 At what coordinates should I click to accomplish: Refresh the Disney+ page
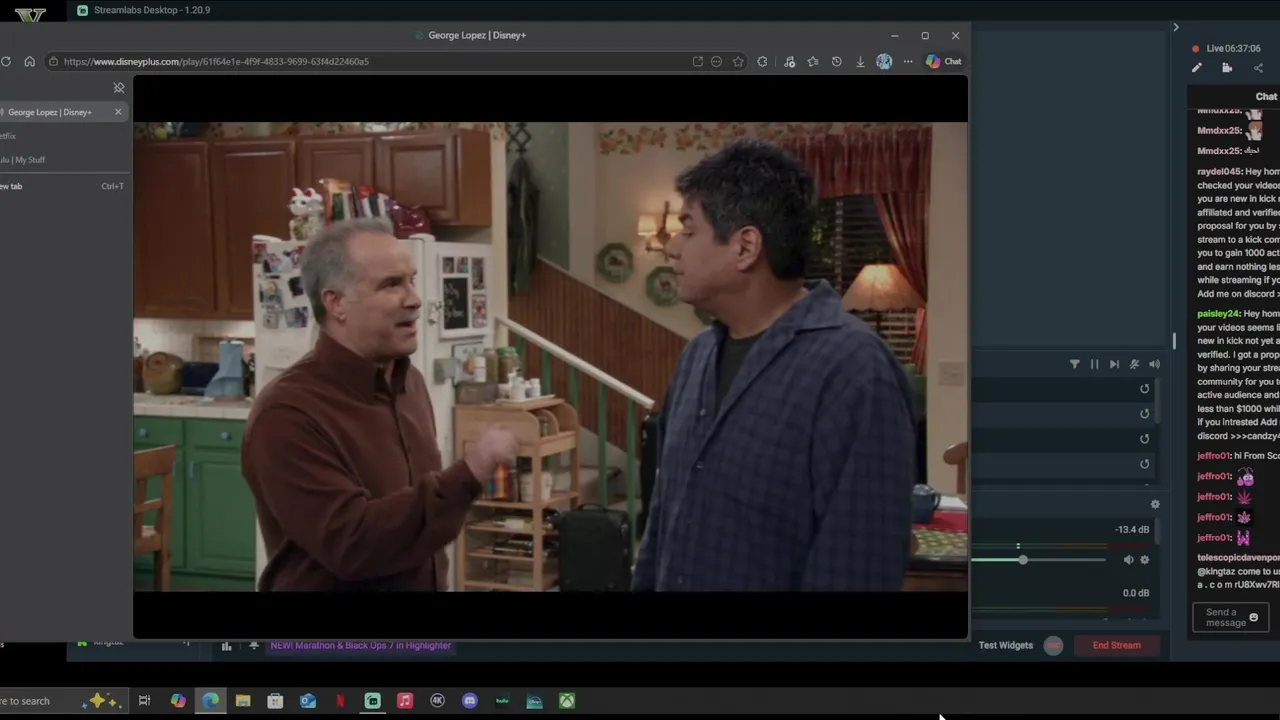pos(6,61)
